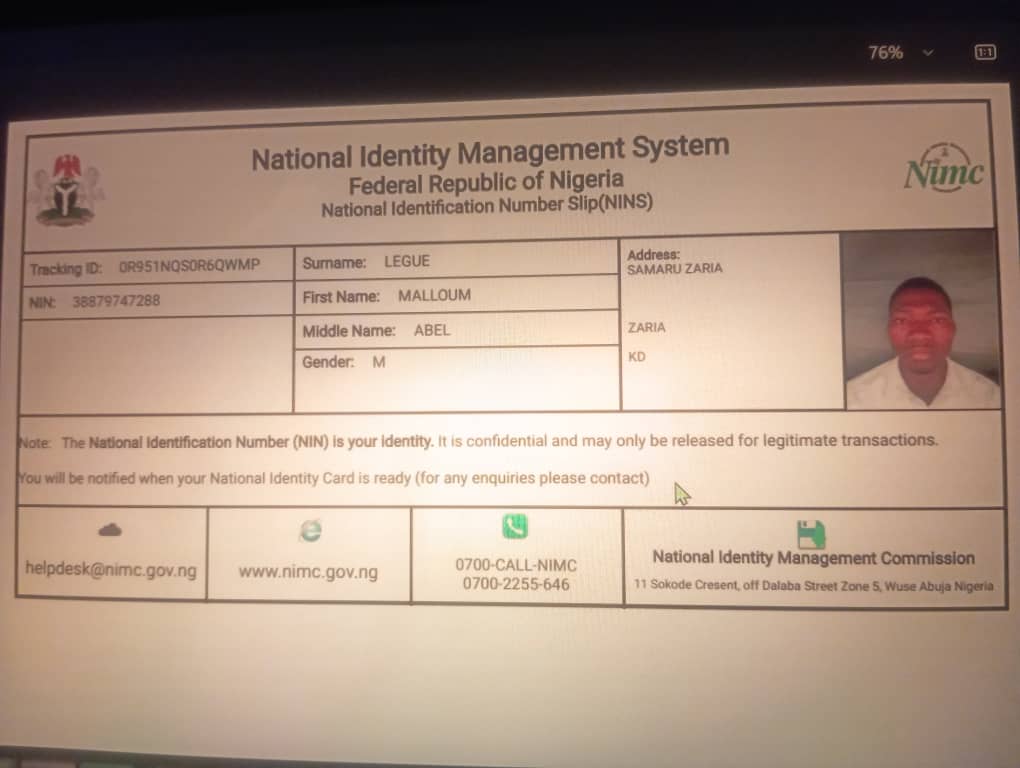Click the passport photo thumbnail
1020x768 pixels.
pos(920,320)
